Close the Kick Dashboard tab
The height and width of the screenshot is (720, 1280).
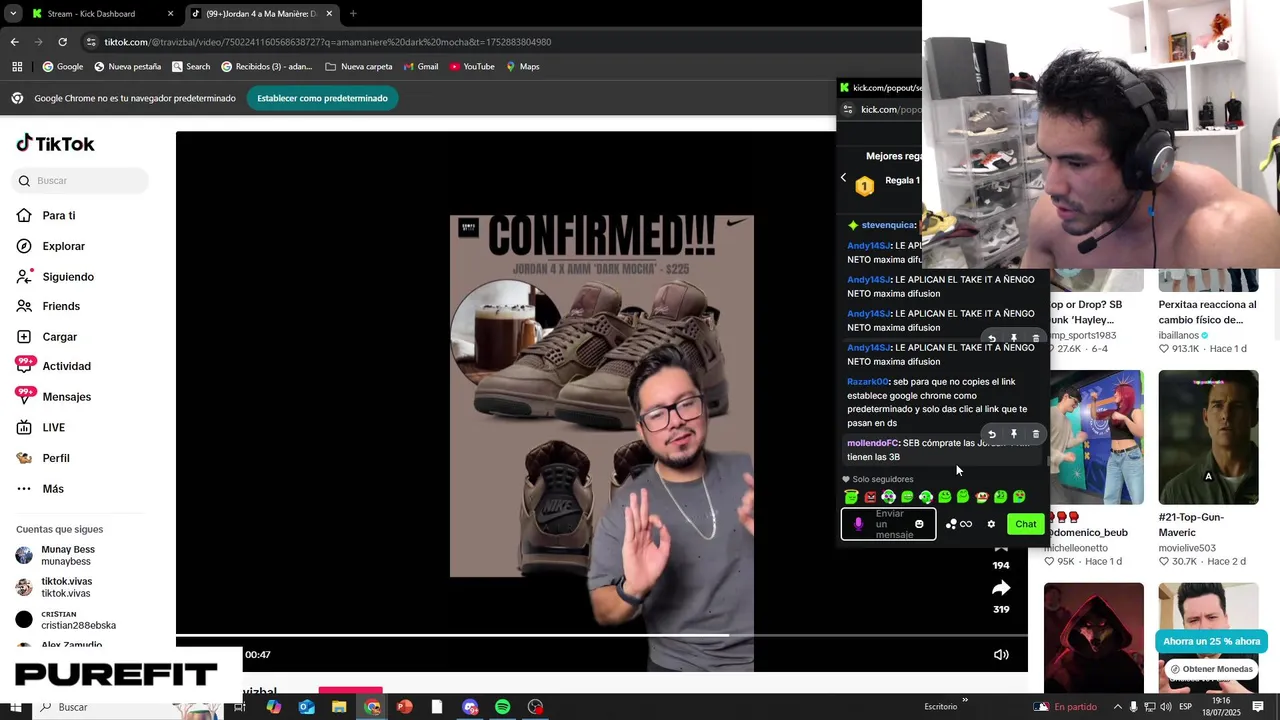pyautogui.click(x=170, y=14)
